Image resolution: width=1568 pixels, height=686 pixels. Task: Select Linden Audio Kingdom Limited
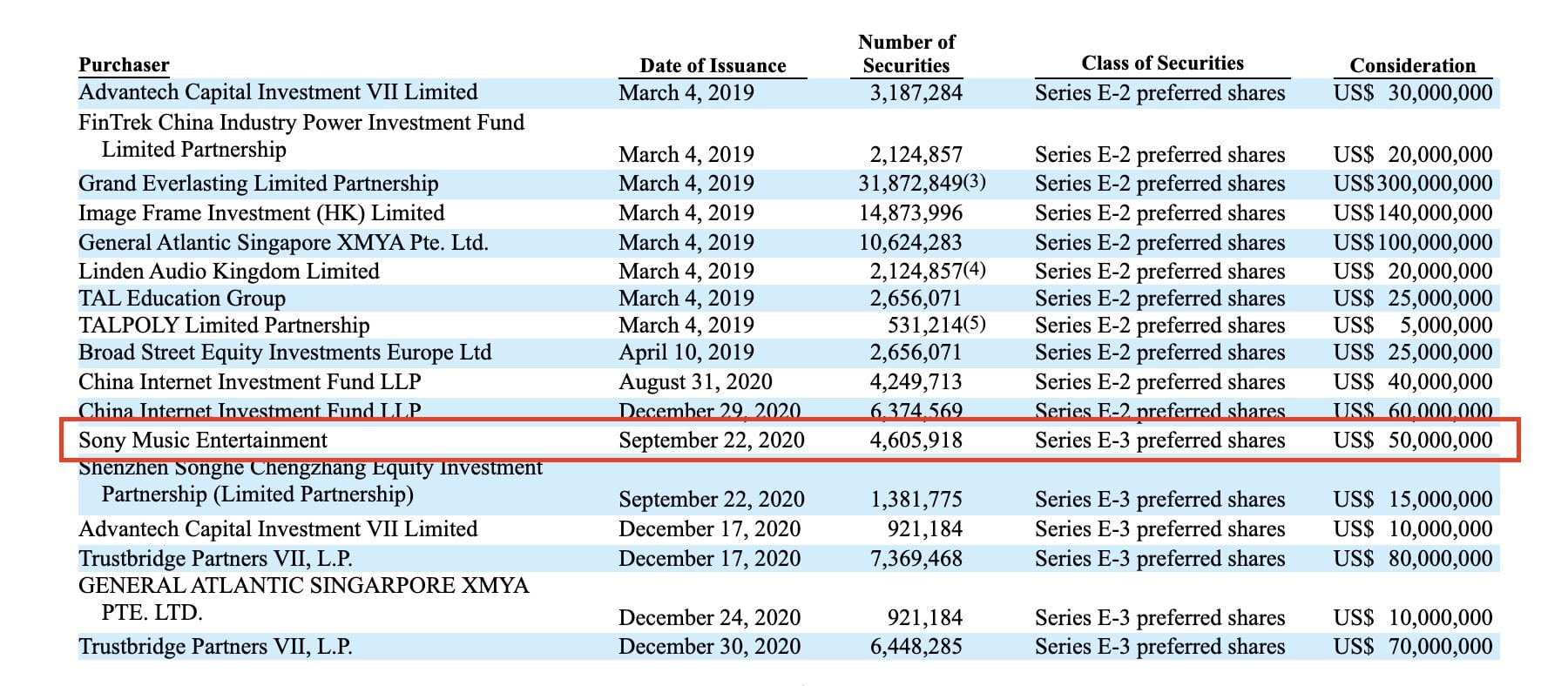229,272
